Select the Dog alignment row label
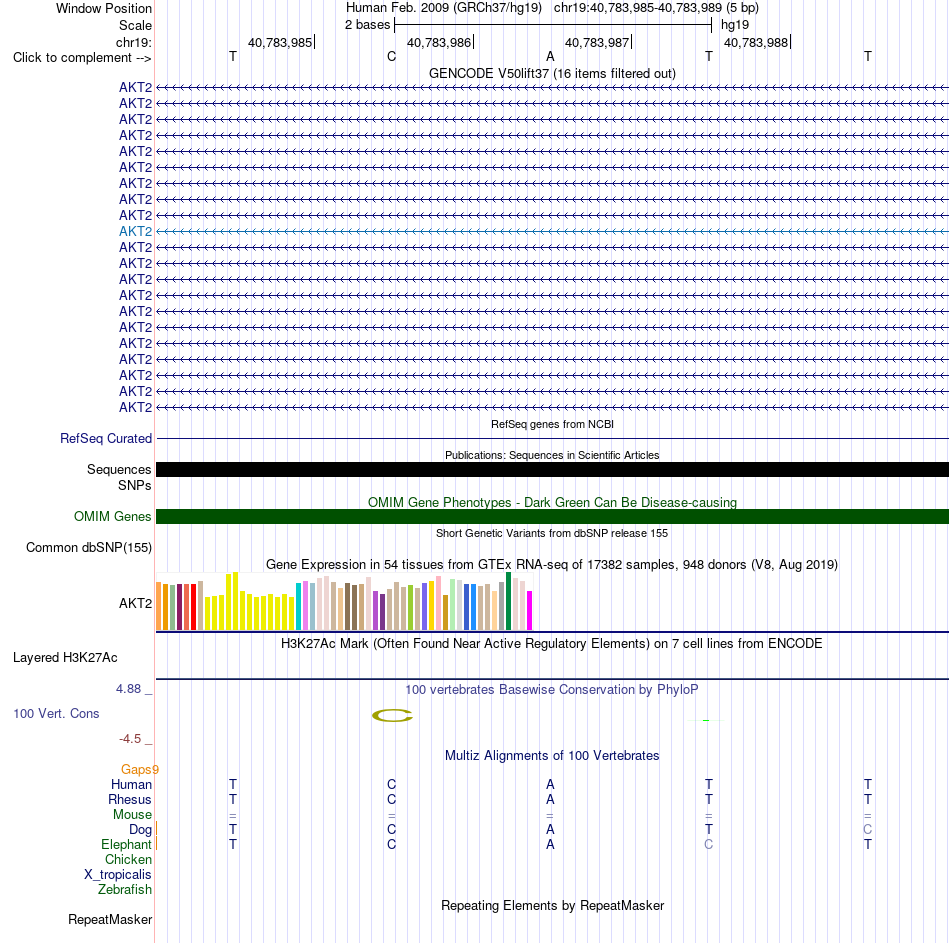The width and height of the screenshot is (950, 943). pos(140,830)
